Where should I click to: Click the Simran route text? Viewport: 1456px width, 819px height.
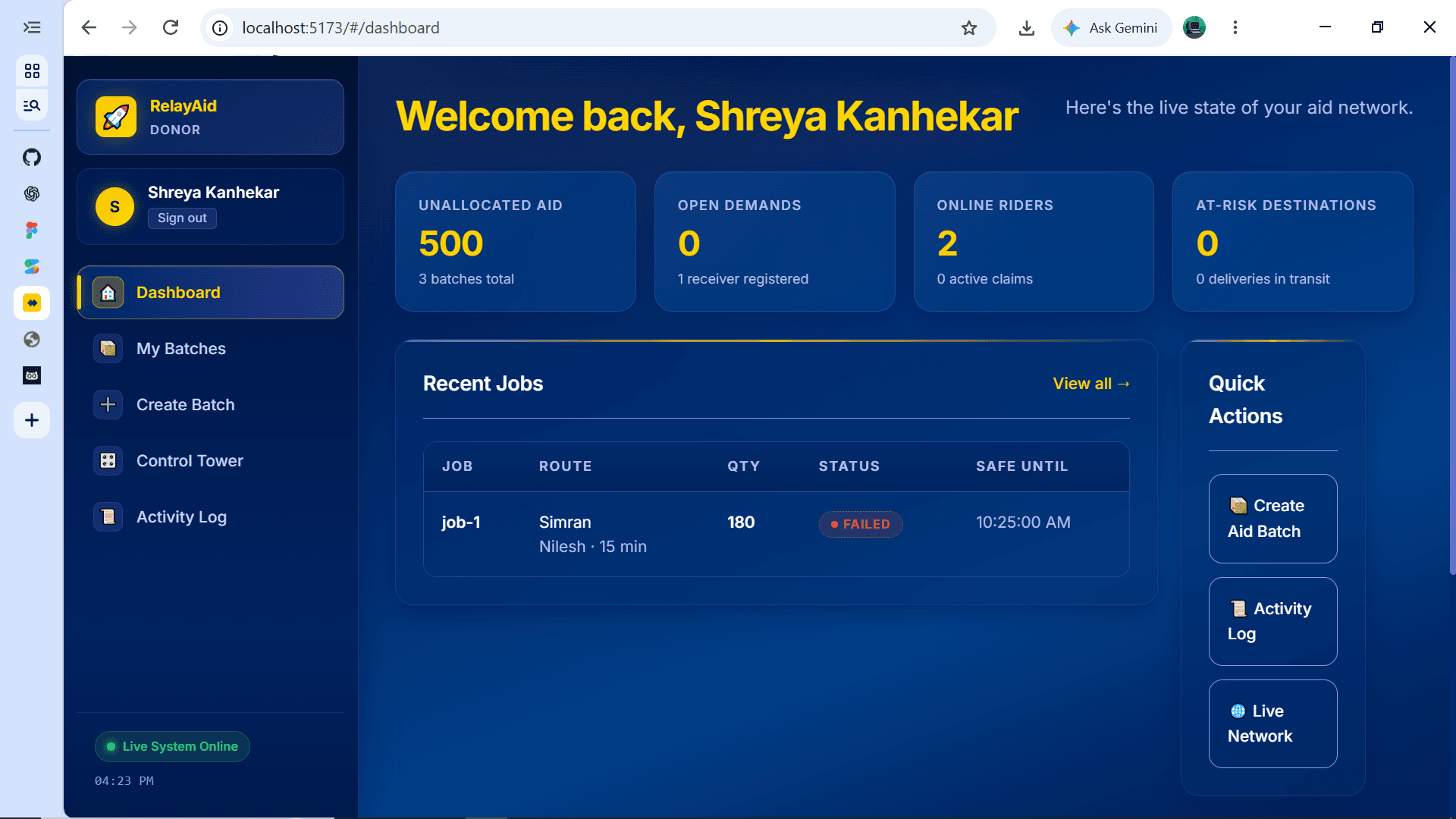point(565,522)
